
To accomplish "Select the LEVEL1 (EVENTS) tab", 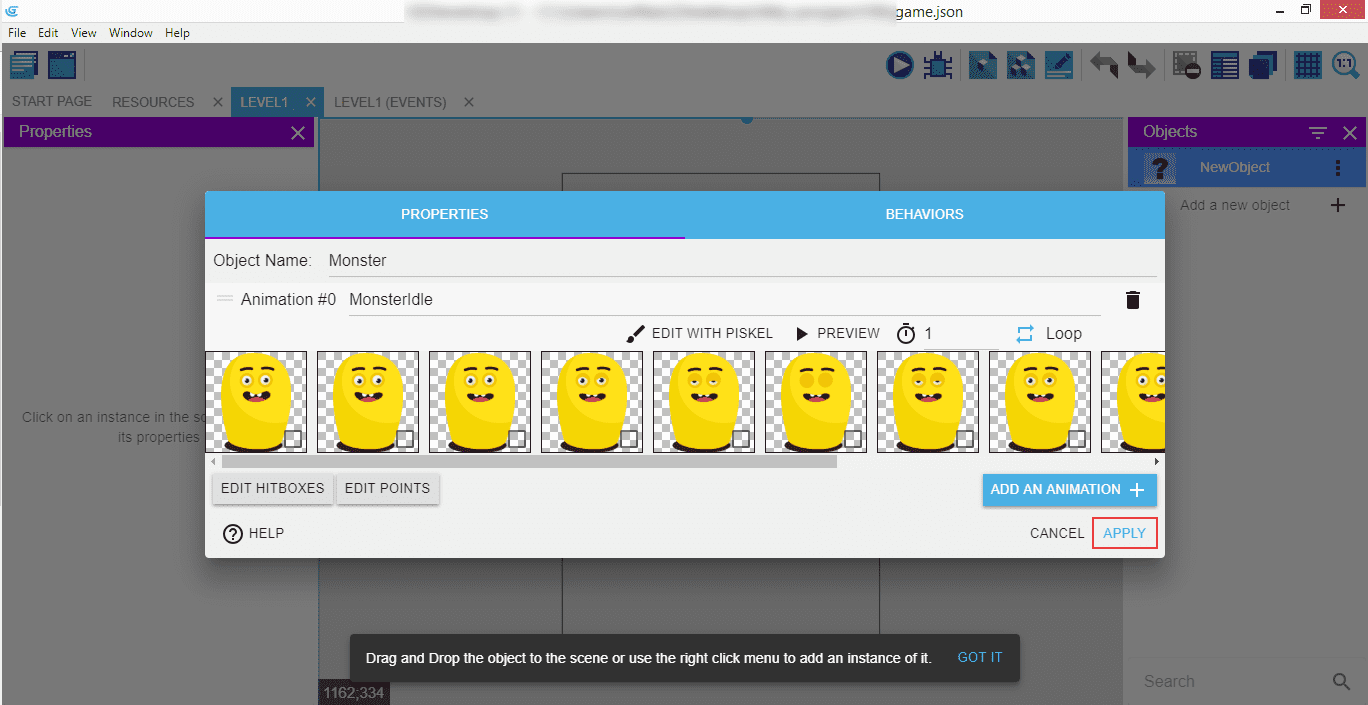I will click(x=390, y=102).
